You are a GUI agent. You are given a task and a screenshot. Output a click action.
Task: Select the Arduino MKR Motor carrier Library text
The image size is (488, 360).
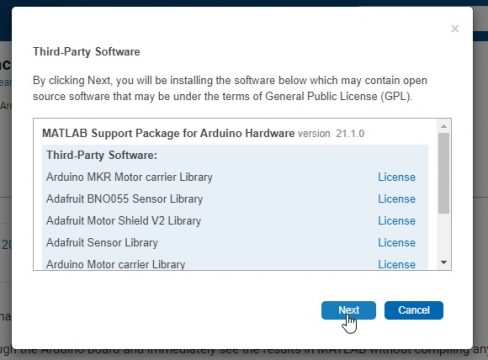[x=129, y=177]
